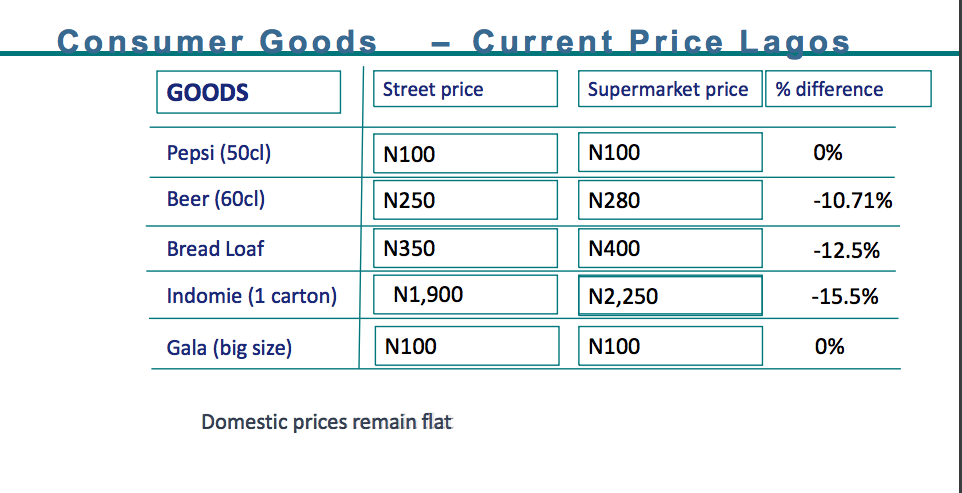
Task: Click the GOODS header box
Action: coord(248,93)
